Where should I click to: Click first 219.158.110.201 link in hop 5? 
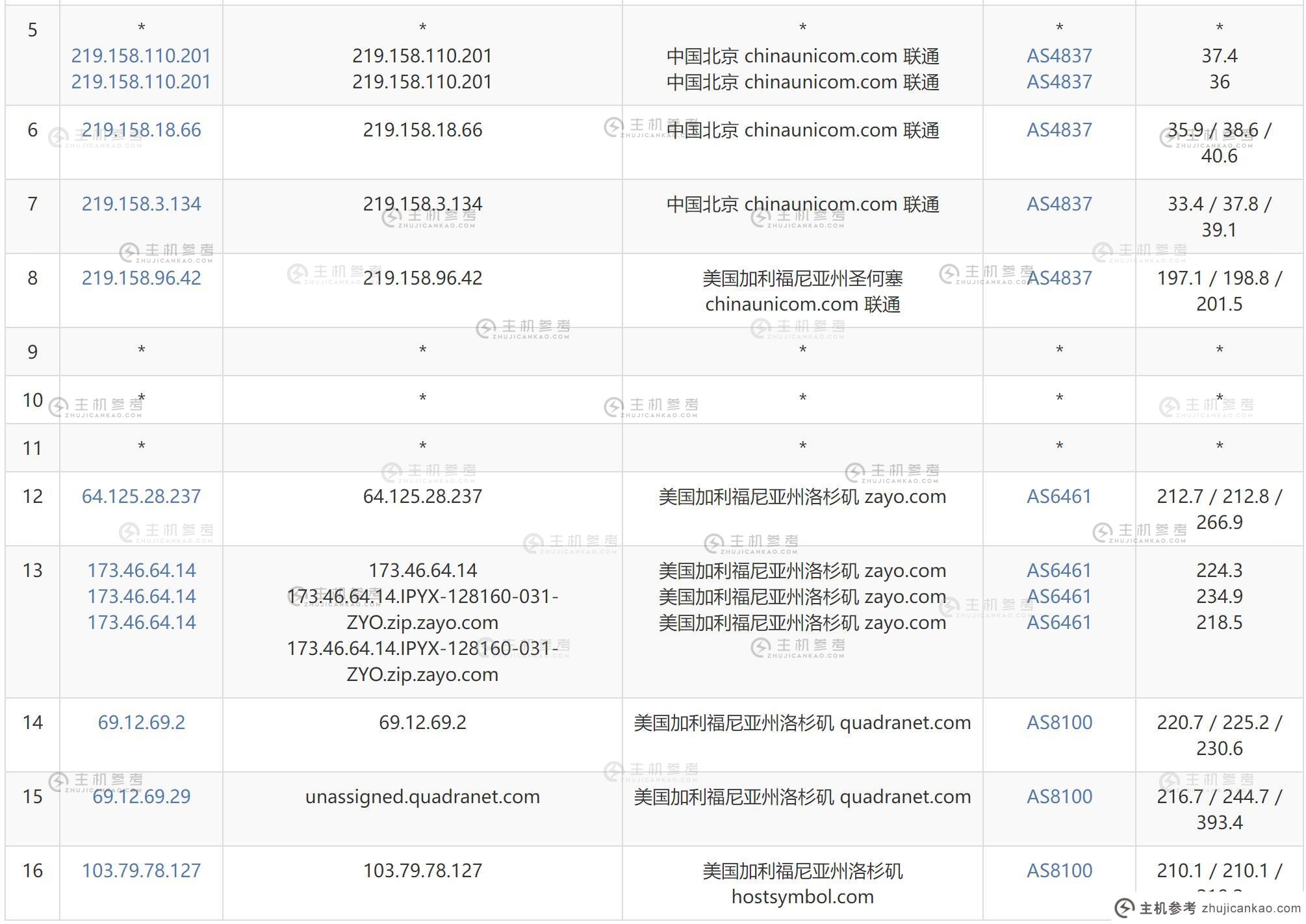141,56
